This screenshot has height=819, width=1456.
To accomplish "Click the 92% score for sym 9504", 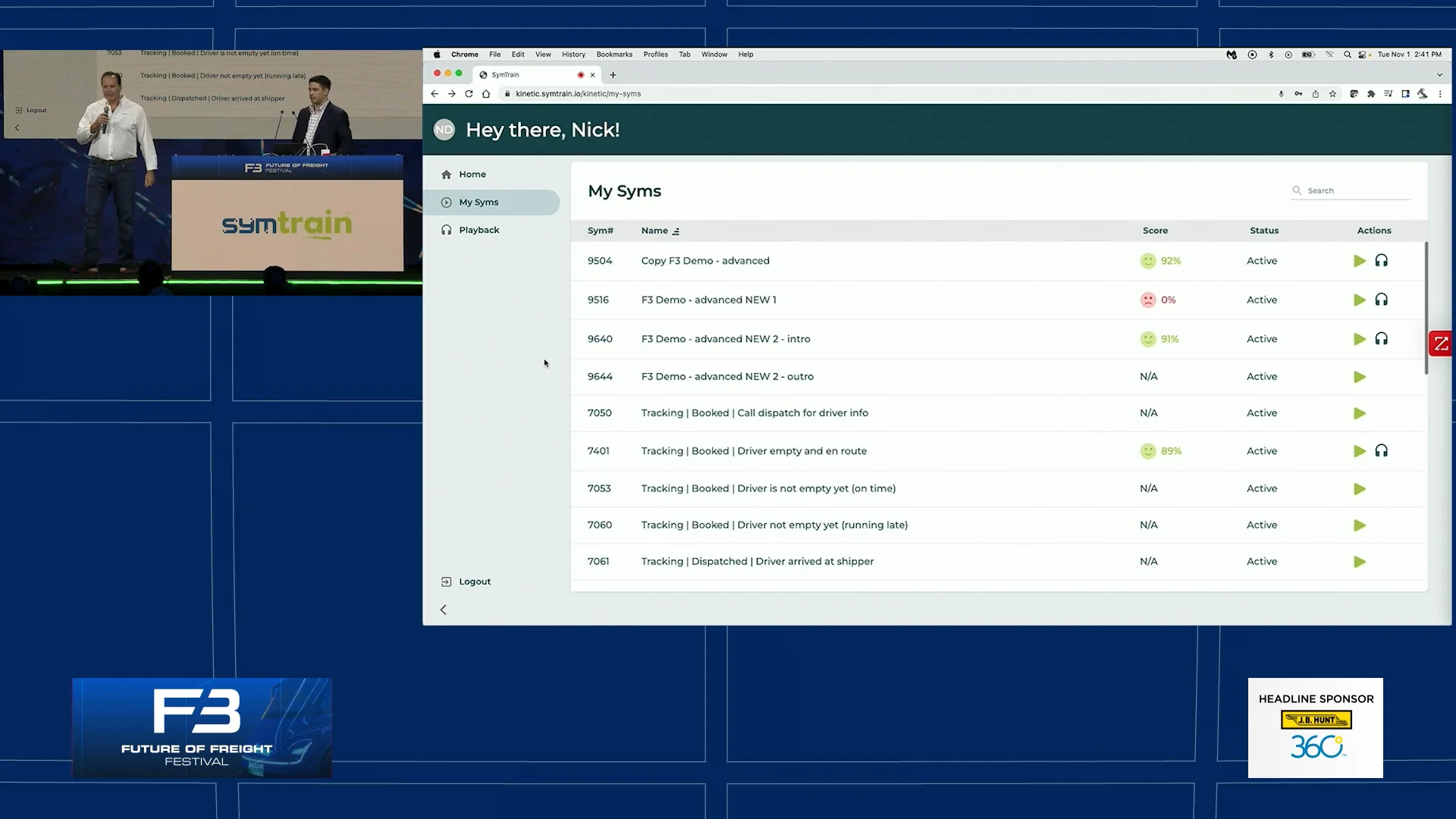I will [1171, 261].
